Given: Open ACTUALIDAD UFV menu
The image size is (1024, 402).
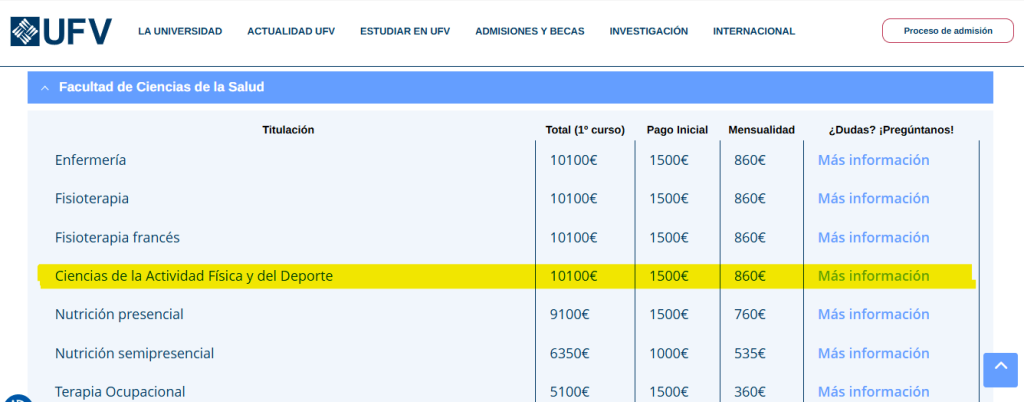Looking at the screenshot, I should 291,31.
